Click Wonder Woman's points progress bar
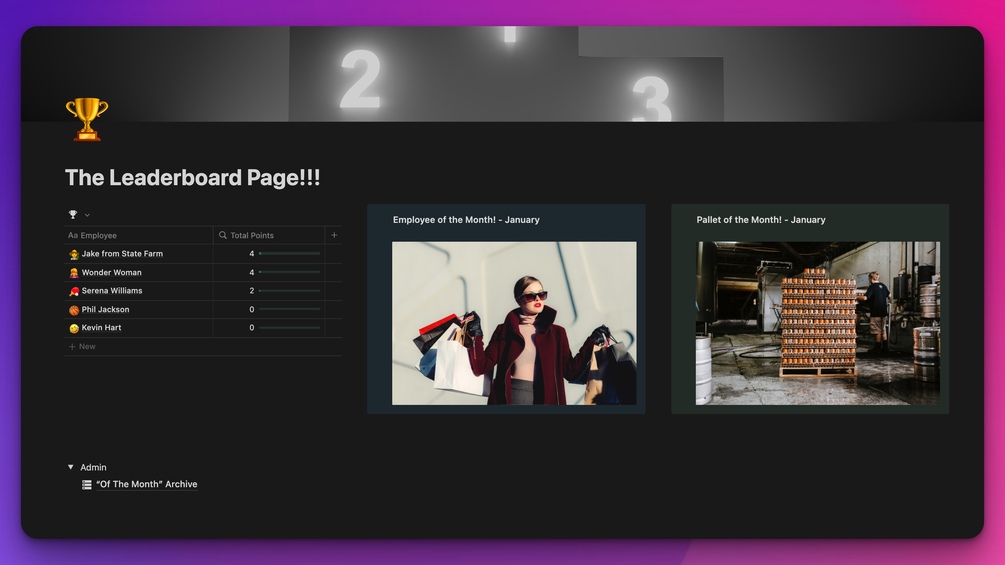Viewport: 1005px width, 565px height. 290,272
